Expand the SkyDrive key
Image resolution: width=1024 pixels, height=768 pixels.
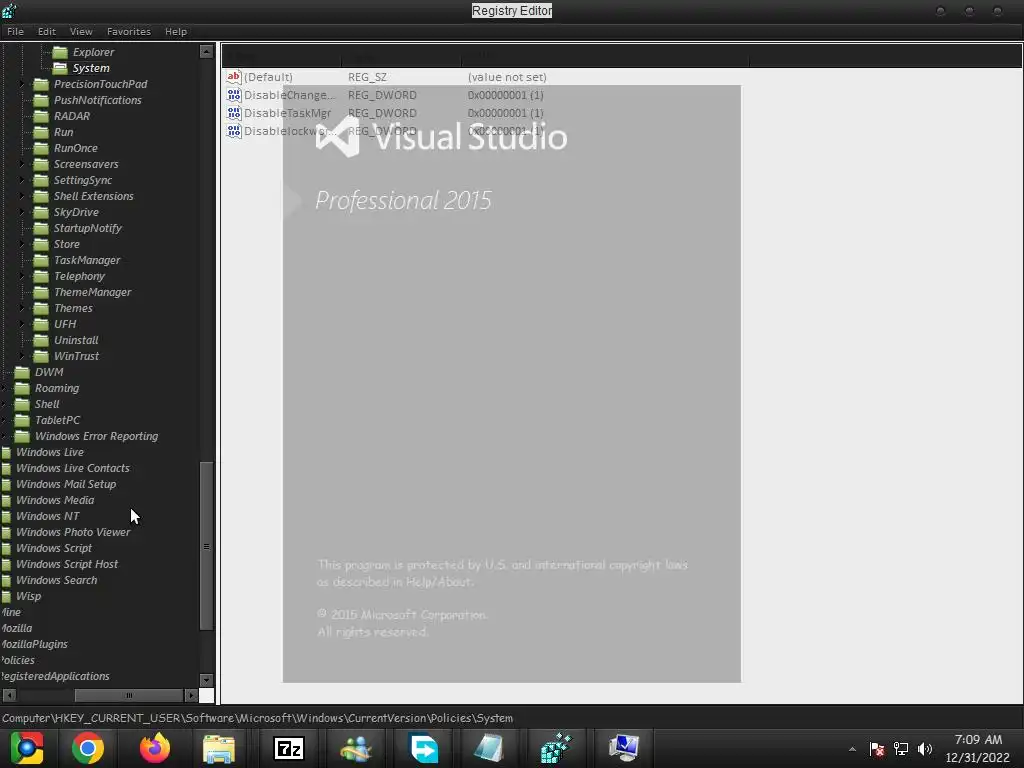(x=22, y=212)
